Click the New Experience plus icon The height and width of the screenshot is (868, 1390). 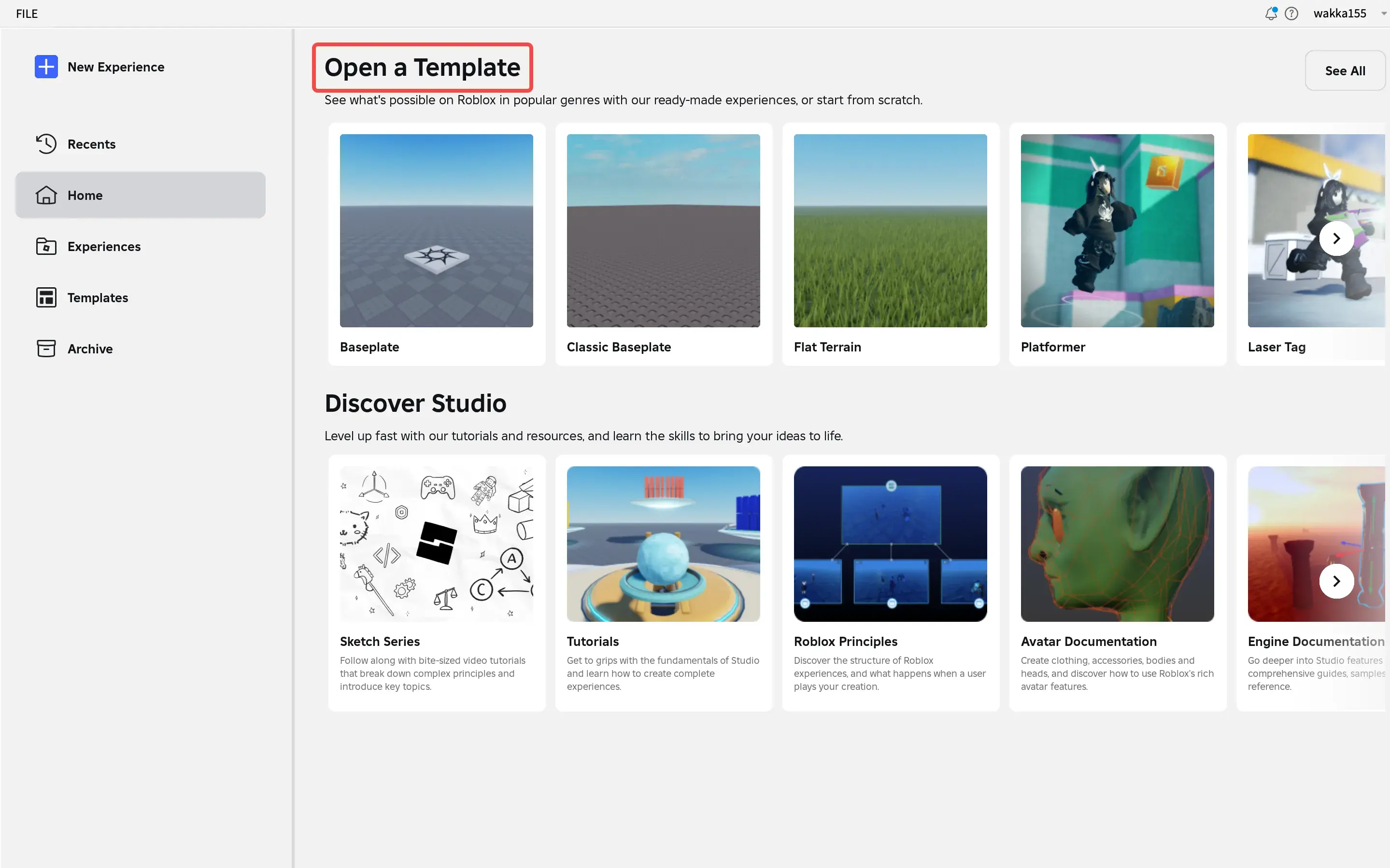[x=46, y=67]
